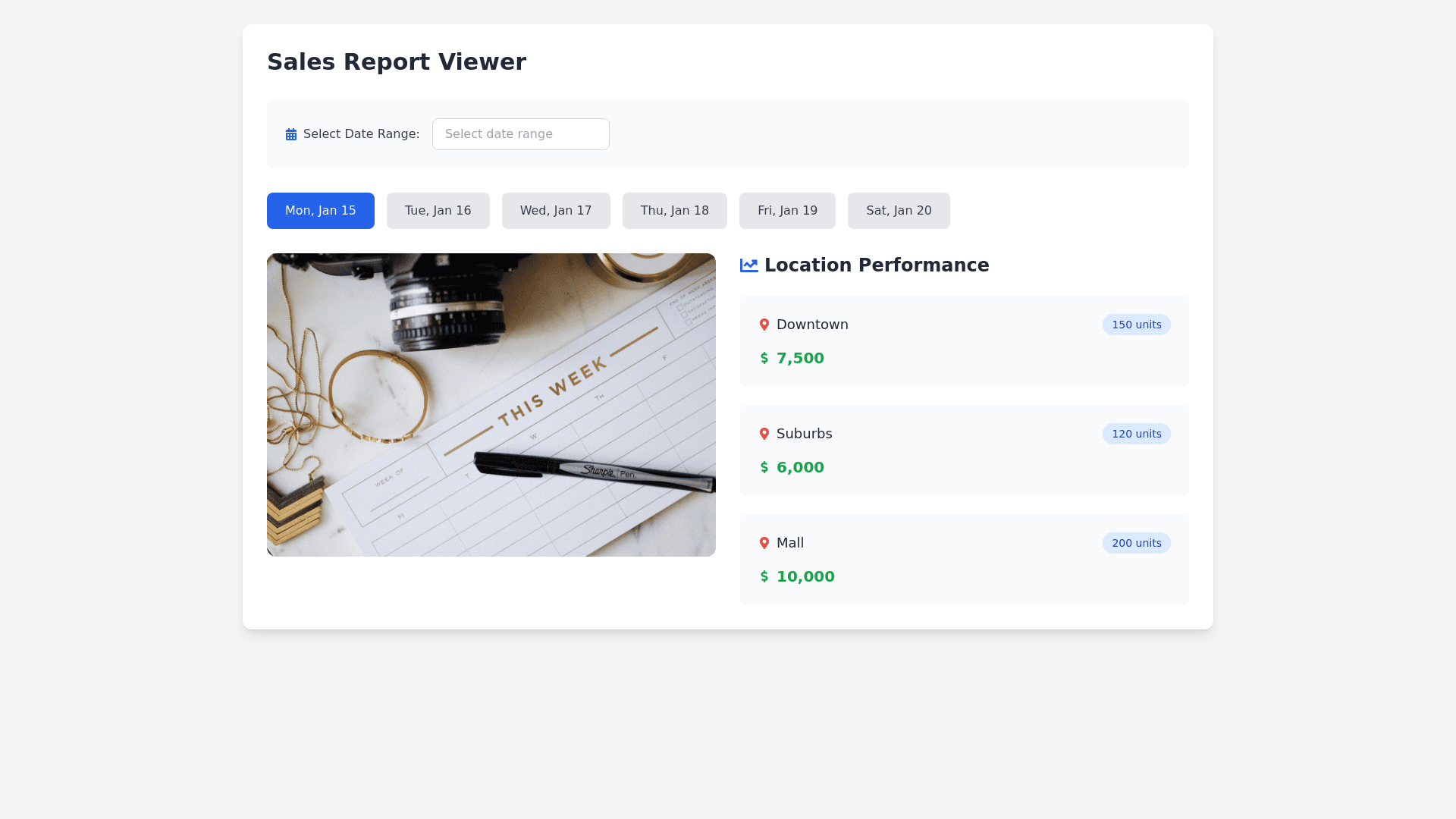This screenshot has width=1456, height=819.
Task: Click the red map pin beside Suburbs
Action: (x=764, y=434)
